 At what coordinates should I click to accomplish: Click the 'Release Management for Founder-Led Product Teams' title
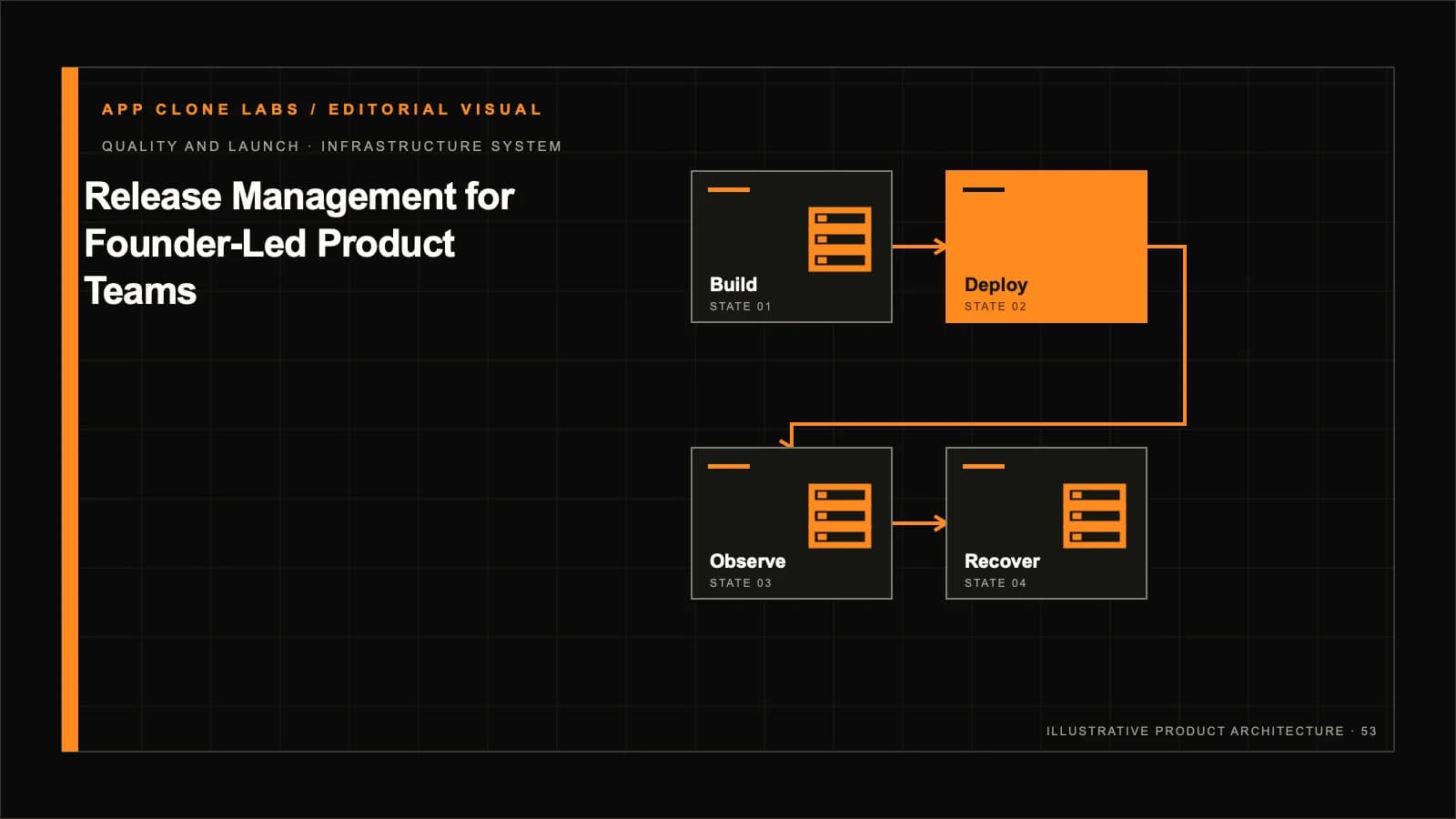click(299, 244)
